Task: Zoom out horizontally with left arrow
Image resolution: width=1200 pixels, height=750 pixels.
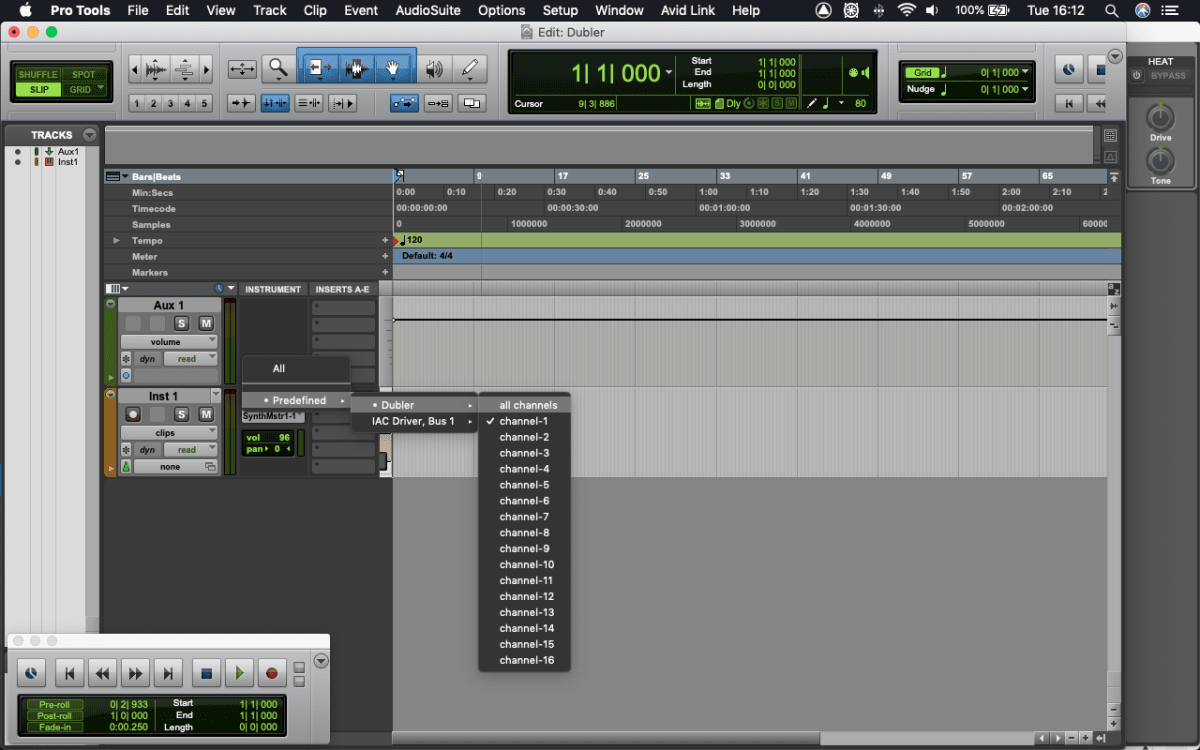Action: (135, 70)
